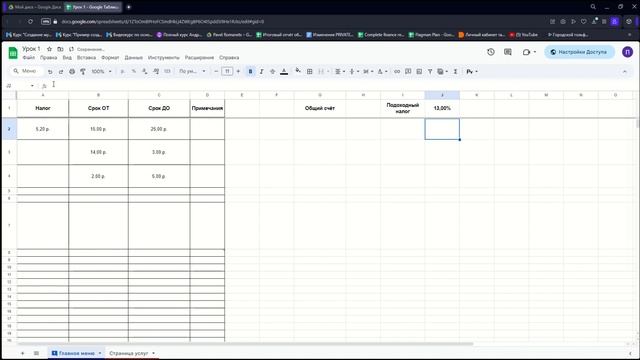Viewport: 640px width, 360px height.
Task: Click the font size field
Action: pos(227,71)
